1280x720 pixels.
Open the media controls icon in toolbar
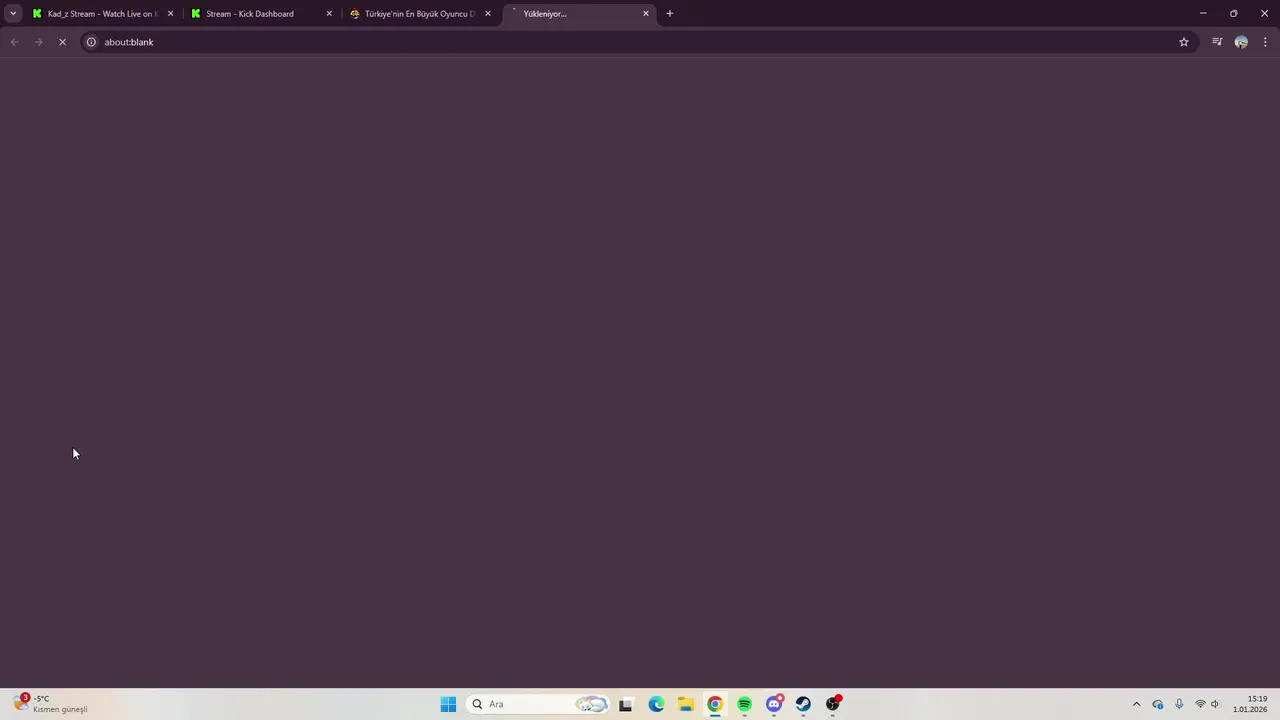[x=1217, y=42]
